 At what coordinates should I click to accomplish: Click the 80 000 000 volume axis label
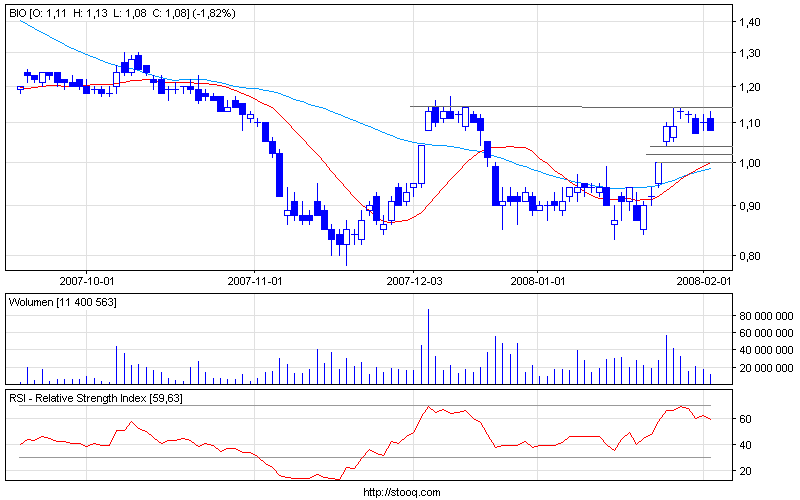(x=766, y=316)
